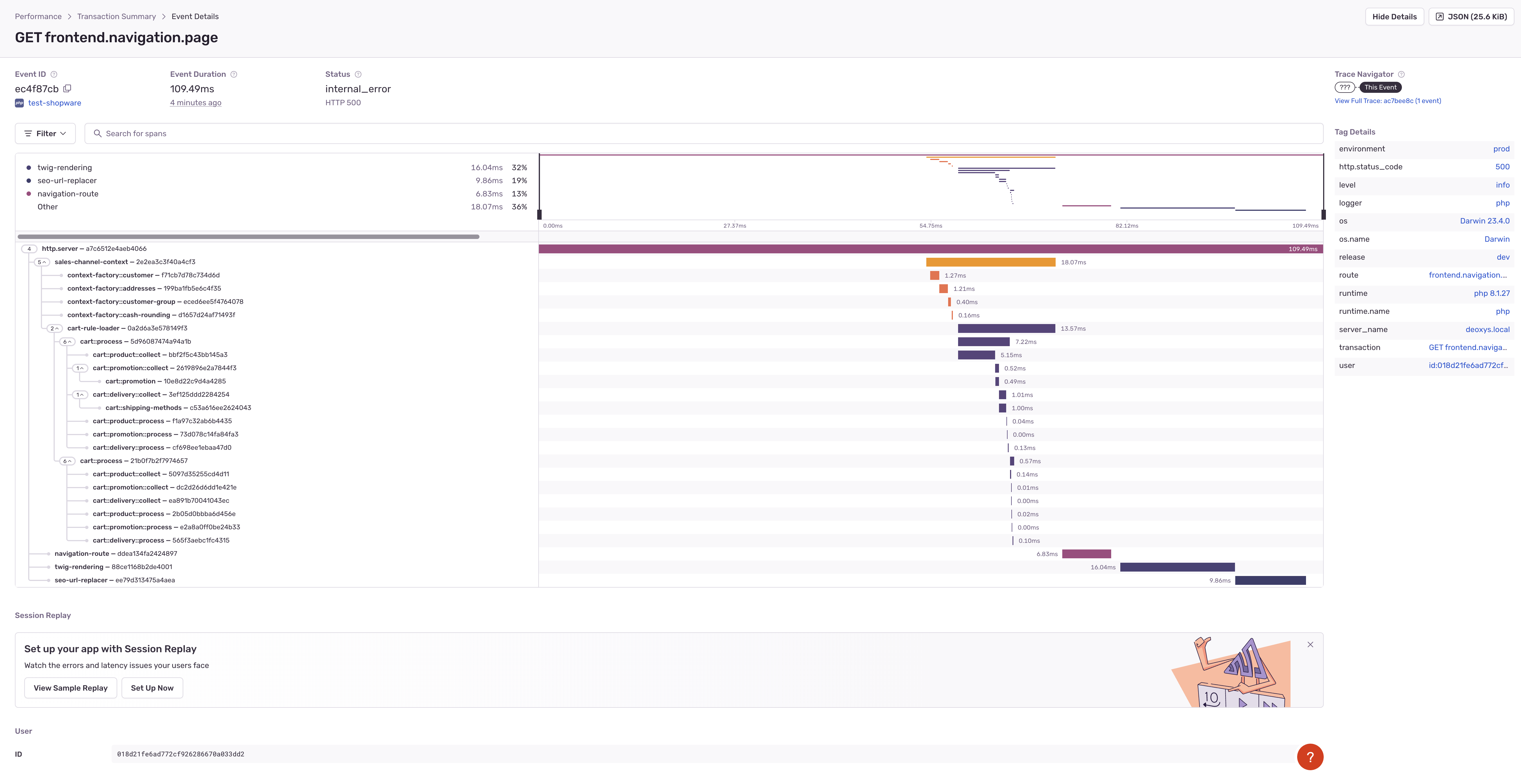Go to Performance breadcrumb
Viewport: 1521px width, 784px height.
[38, 17]
